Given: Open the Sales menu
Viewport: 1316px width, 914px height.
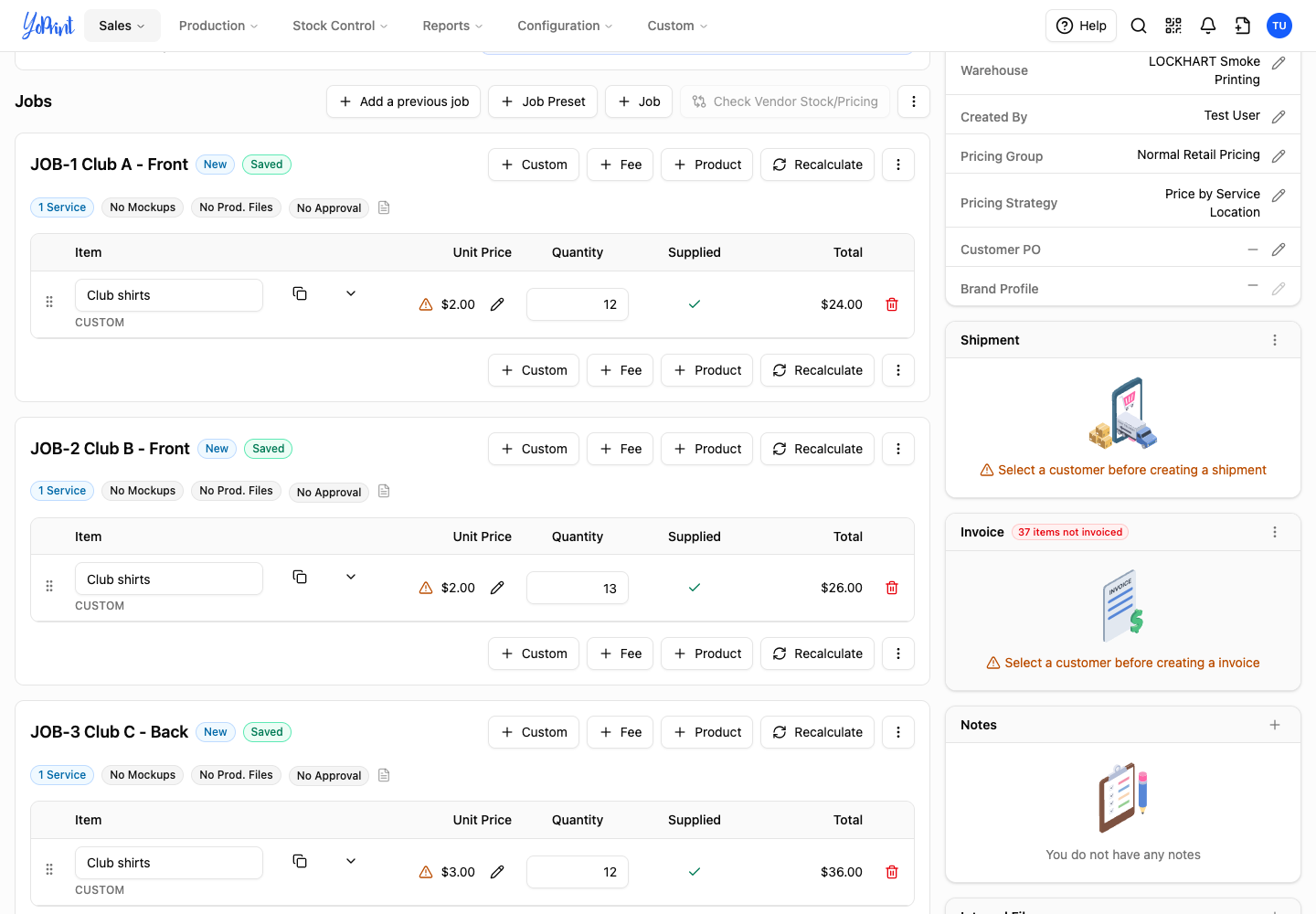Looking at the screenshot, I should [x=122, y=26].
